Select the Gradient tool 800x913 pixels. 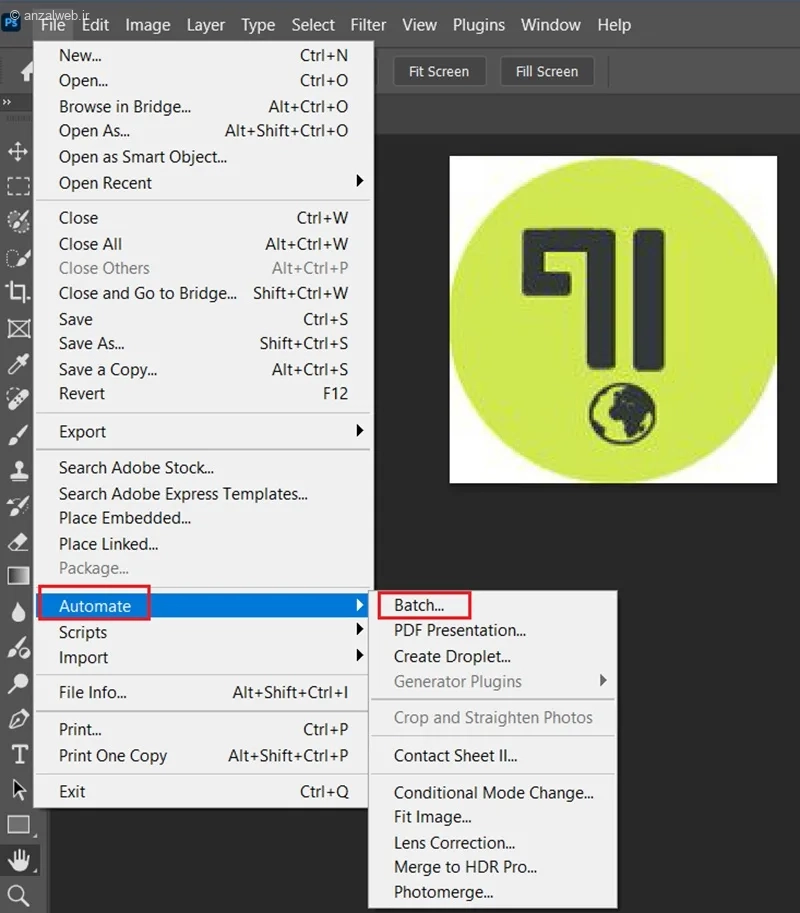tap(18, 576)
